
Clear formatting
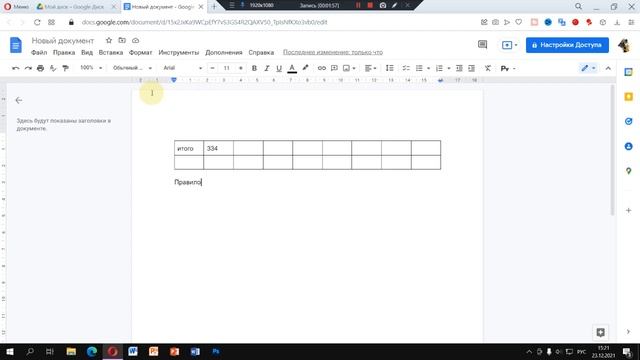(488, 68)
